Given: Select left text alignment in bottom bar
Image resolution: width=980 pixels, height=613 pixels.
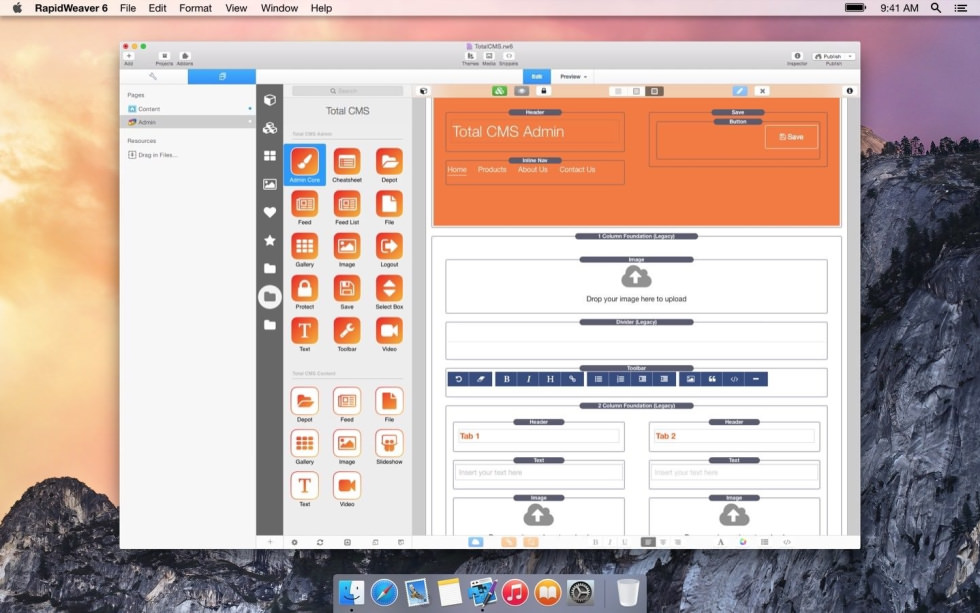Looking at the screenshot, I should pyautogui.click(x=648, y=542).
